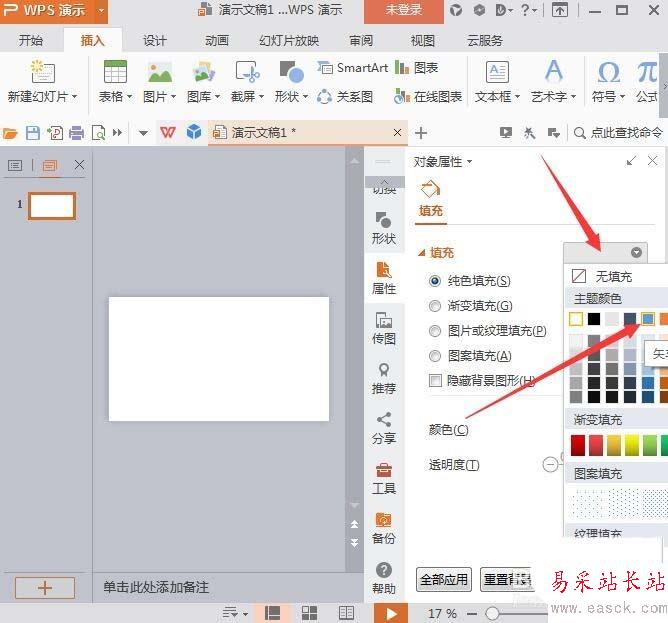Click the printer icon in quick toolbar
Image resolution: width=668 pixels, height=623 pixels.
coord(76,133)
